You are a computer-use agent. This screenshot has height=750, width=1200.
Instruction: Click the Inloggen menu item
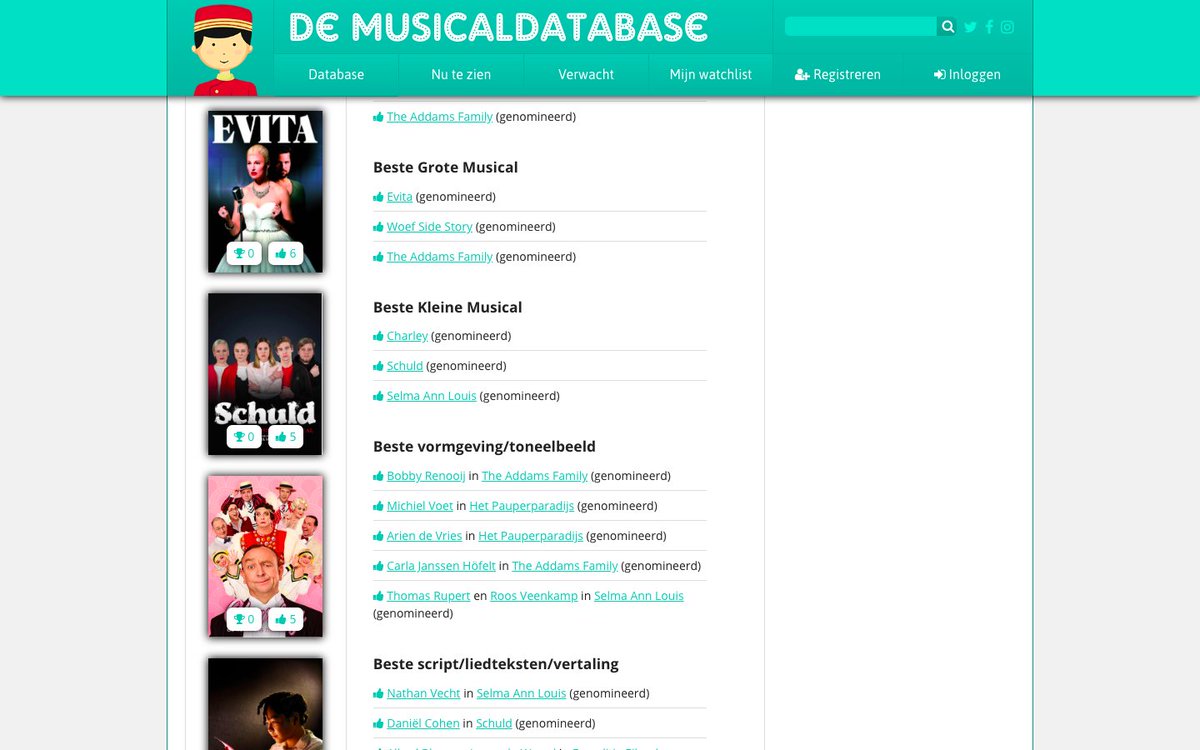point(967,75)
